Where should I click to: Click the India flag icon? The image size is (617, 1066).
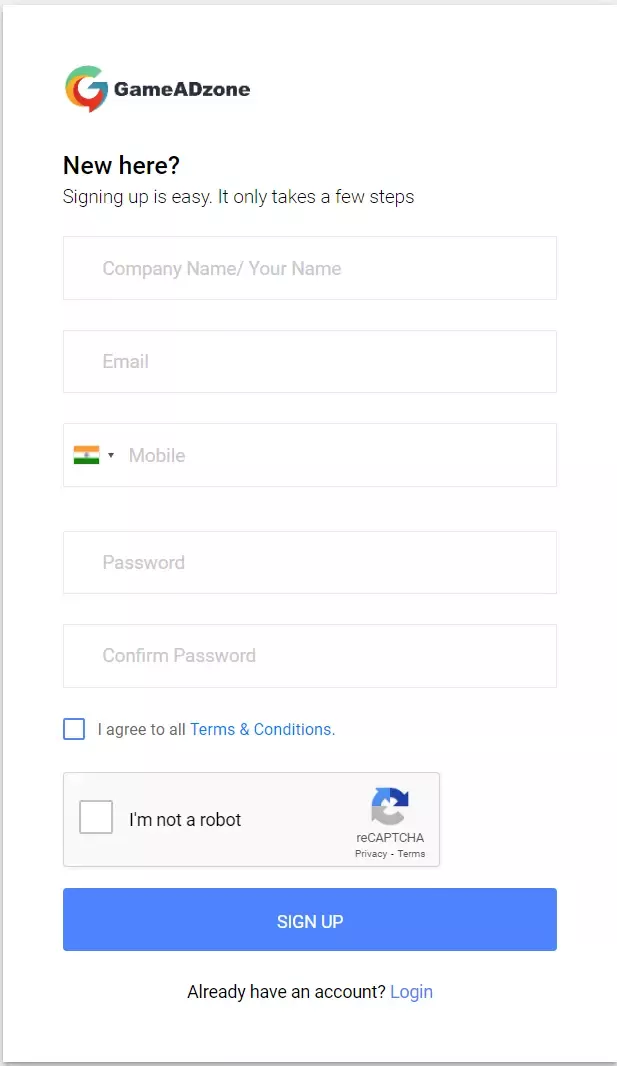(x=86, y=455)
